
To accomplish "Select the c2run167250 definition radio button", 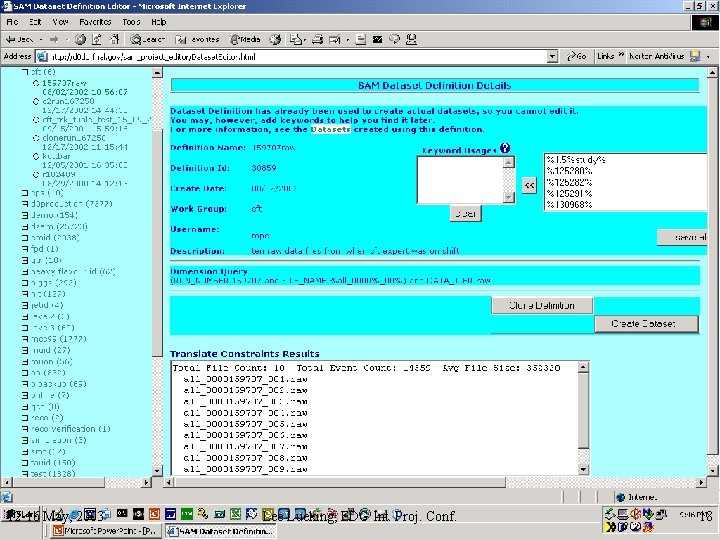I will 36,101.
